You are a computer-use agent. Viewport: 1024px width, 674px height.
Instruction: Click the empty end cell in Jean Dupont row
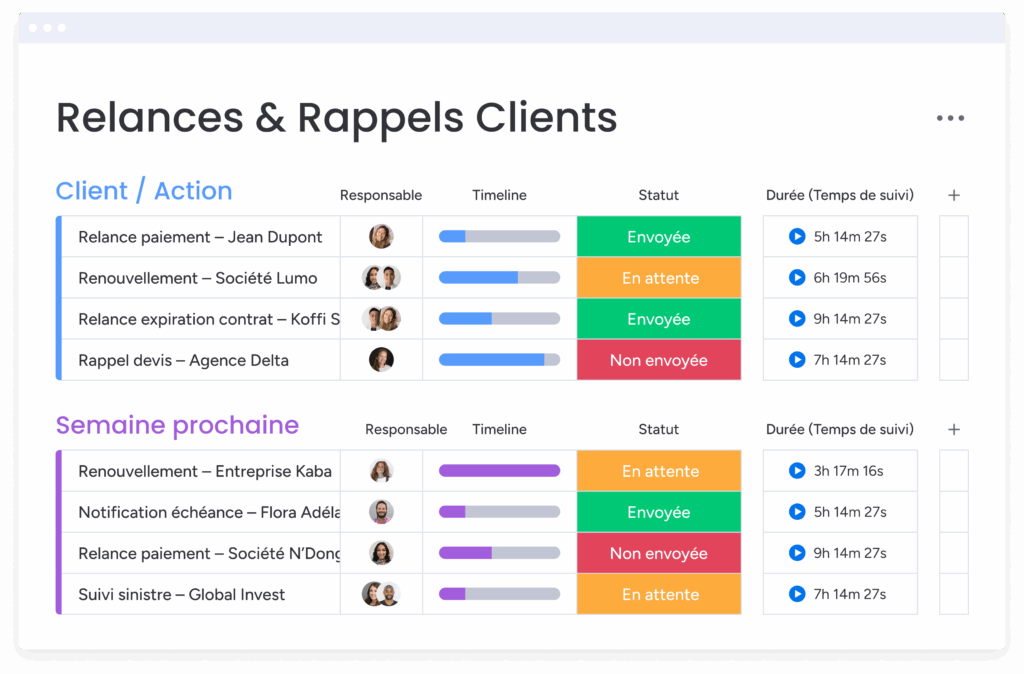[953, 236]
